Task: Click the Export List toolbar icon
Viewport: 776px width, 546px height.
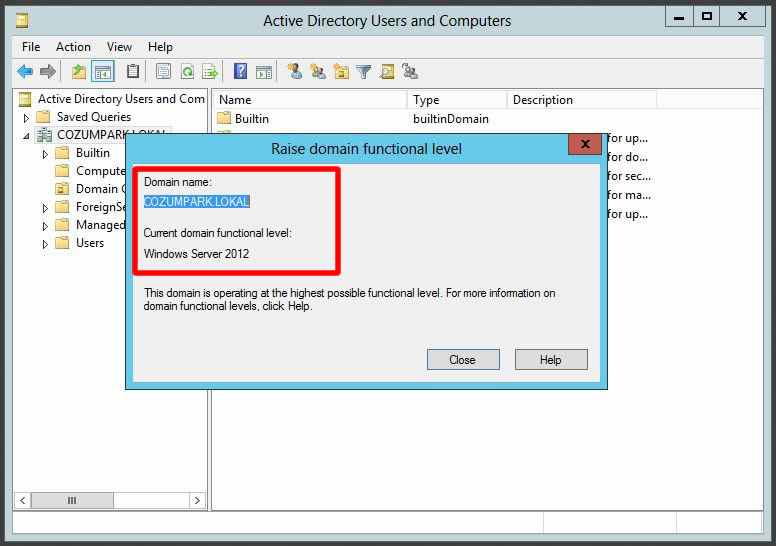Action: tap(210, 72)
